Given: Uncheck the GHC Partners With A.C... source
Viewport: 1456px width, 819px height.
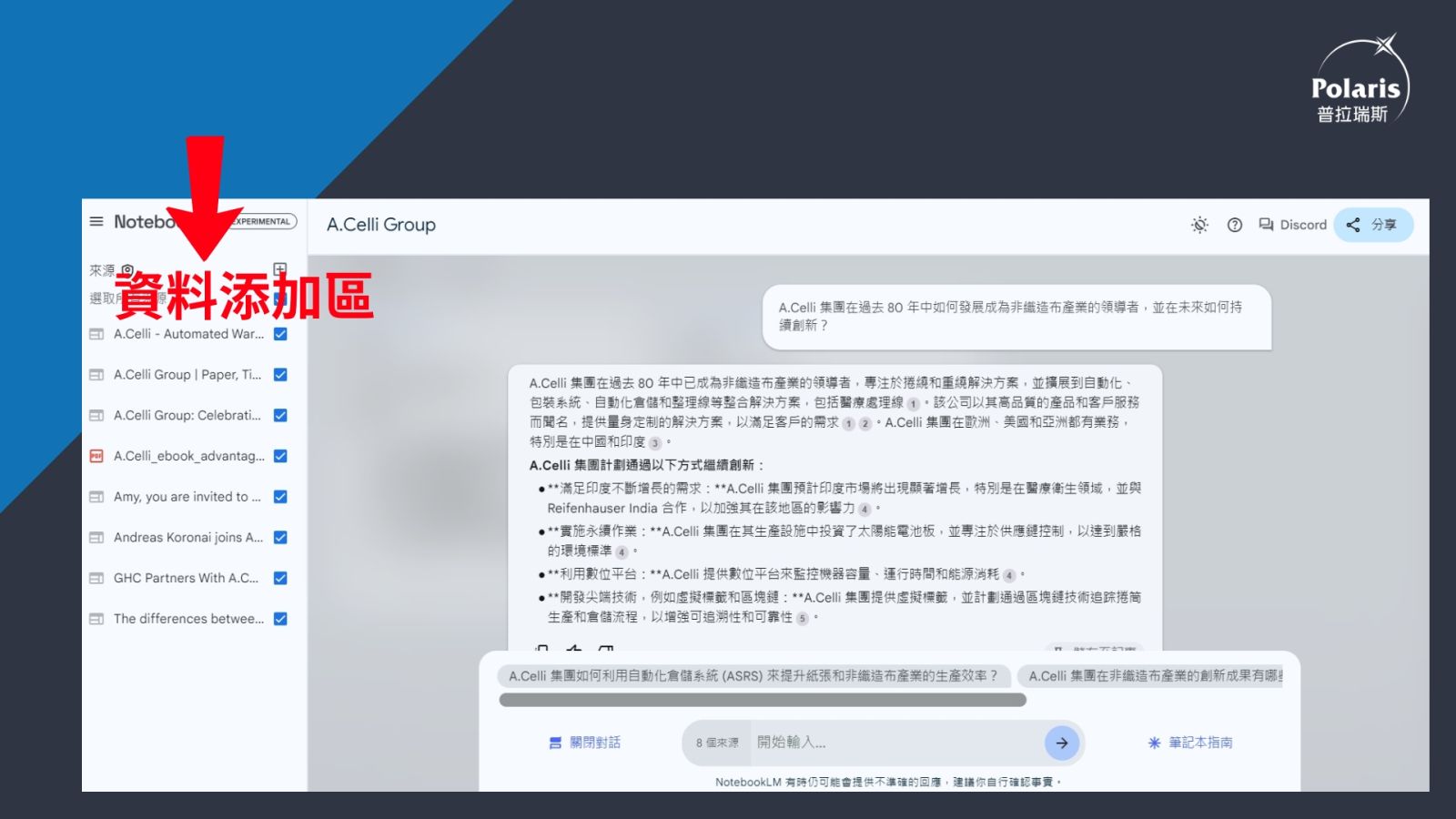Looking at the screenshot, I should point(280,578).
